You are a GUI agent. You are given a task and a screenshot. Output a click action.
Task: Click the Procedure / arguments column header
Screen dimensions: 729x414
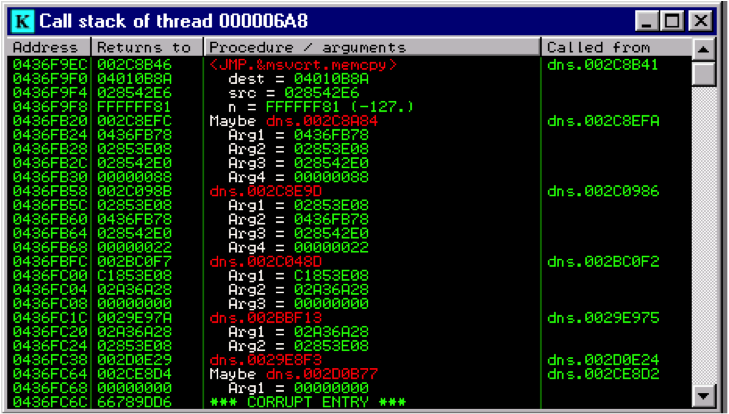pyautogui.click(x=372, y=47)
